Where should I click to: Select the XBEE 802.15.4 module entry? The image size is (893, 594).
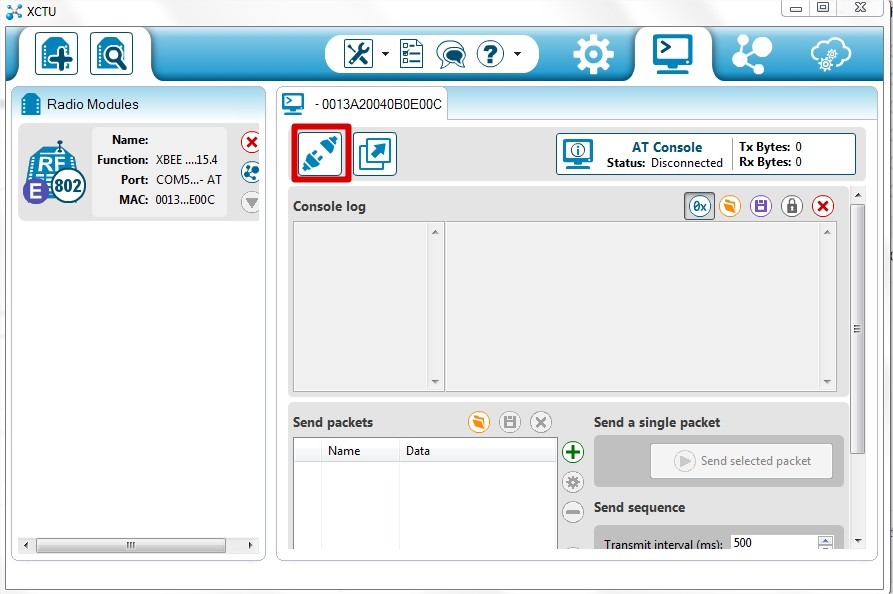138,171
